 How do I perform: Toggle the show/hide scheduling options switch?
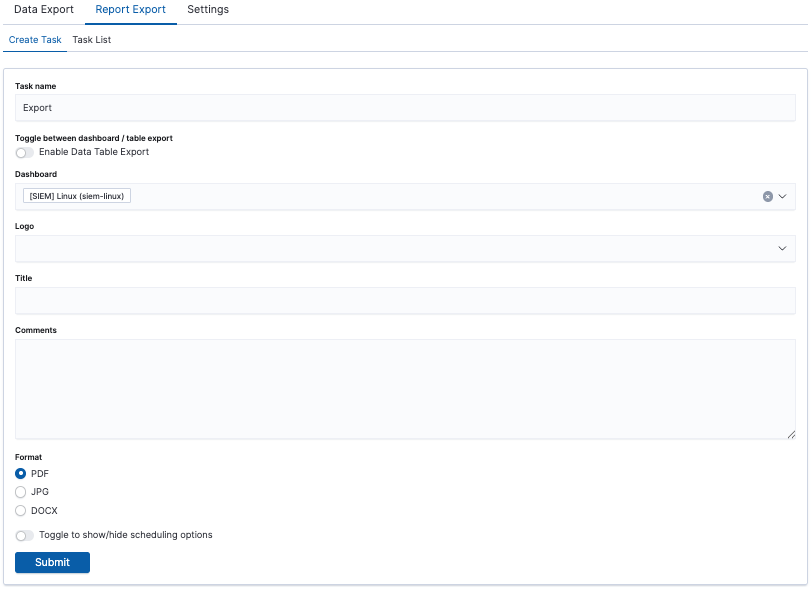click(25, 536)
